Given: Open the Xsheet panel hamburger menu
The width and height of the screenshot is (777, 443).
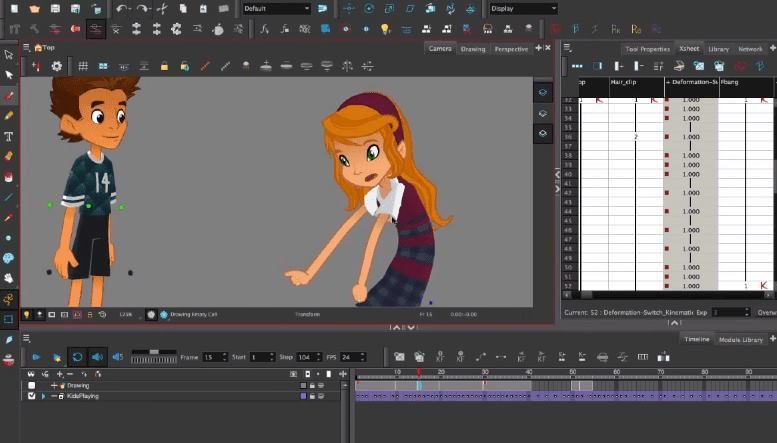Looking at the screenshot, I should coord(568,48).
